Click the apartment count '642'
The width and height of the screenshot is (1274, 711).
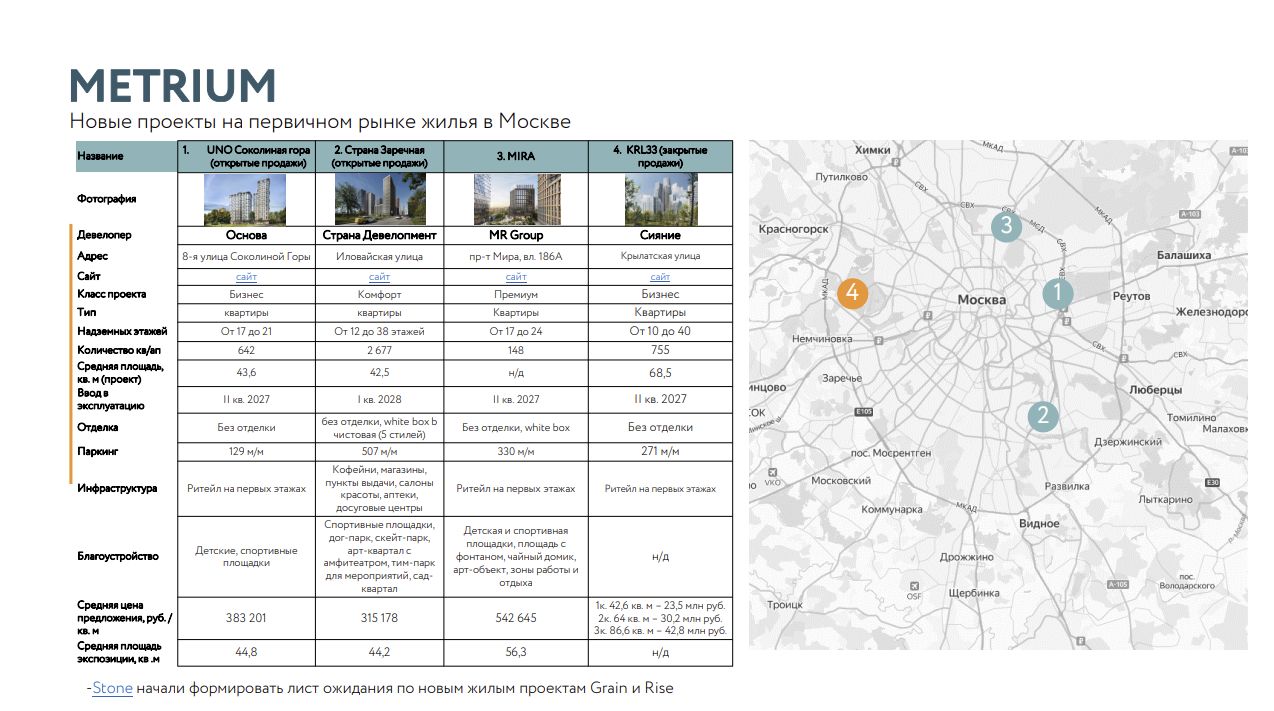[246, 350]
